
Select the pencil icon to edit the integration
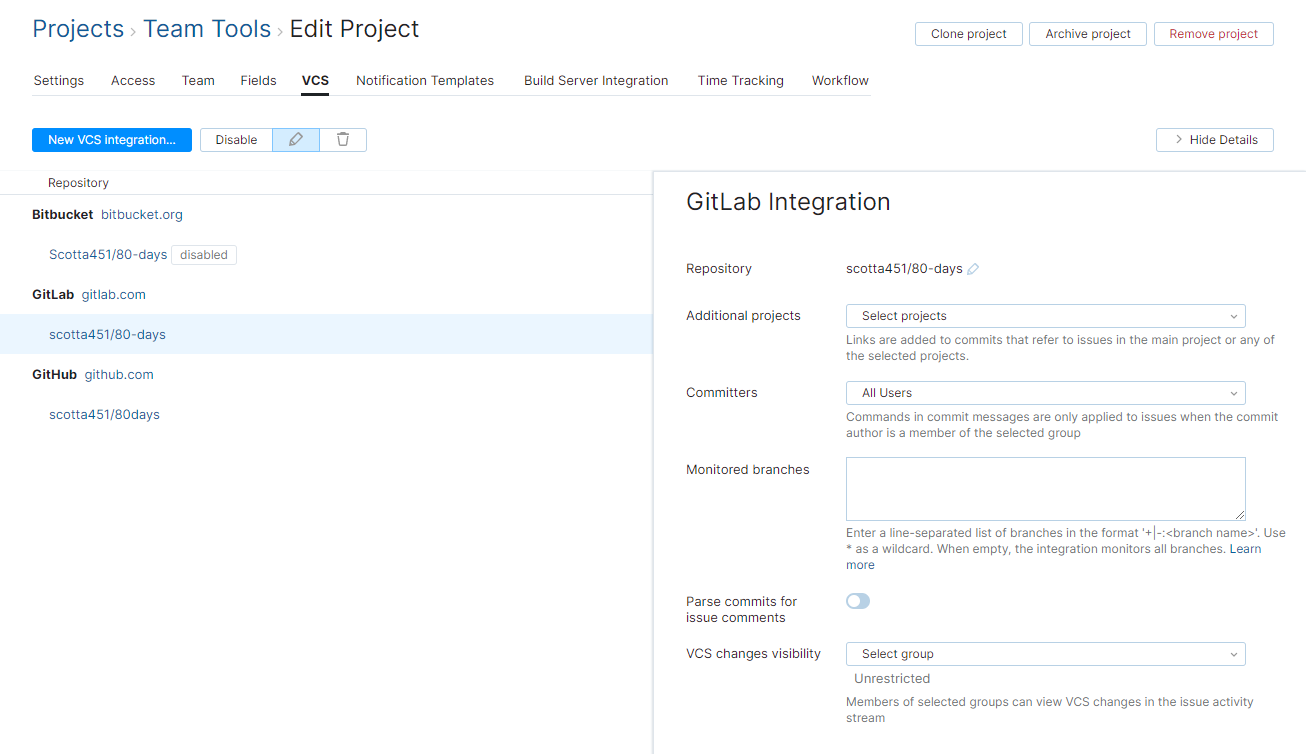click(295, 139)
